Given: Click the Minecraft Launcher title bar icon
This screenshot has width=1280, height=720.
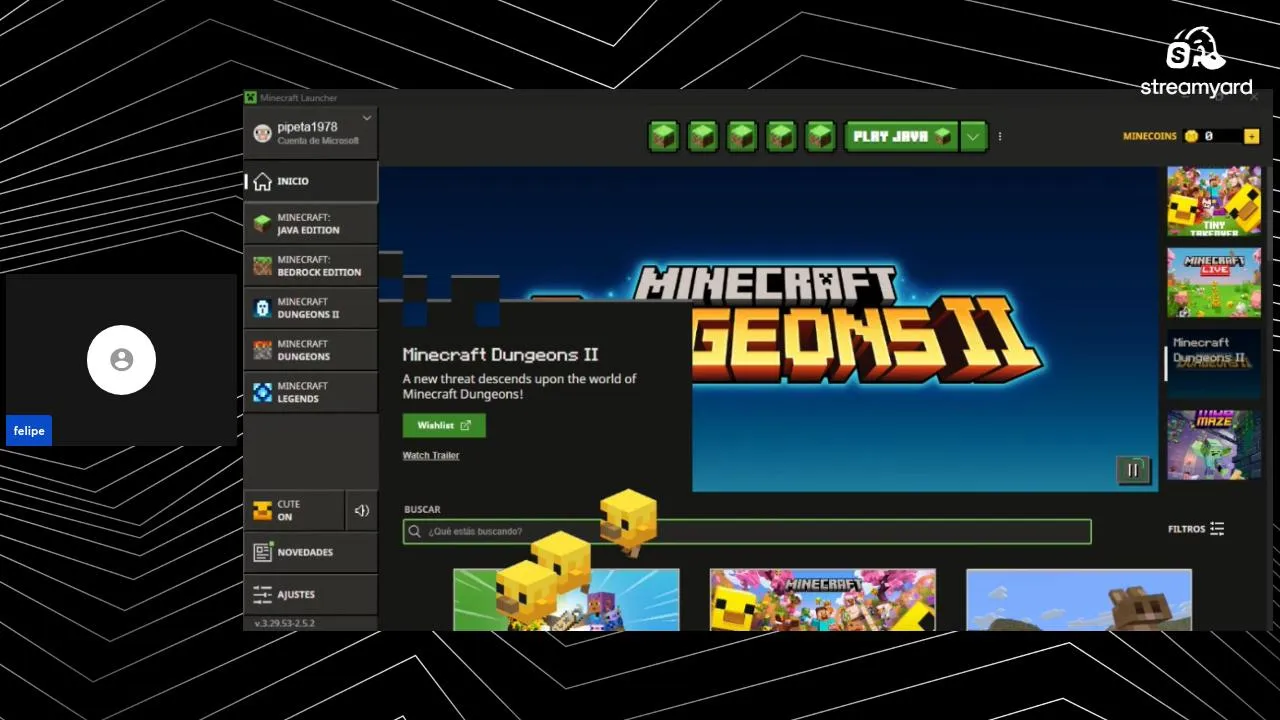Looking at the screenshot, I should tap(251, 98).
